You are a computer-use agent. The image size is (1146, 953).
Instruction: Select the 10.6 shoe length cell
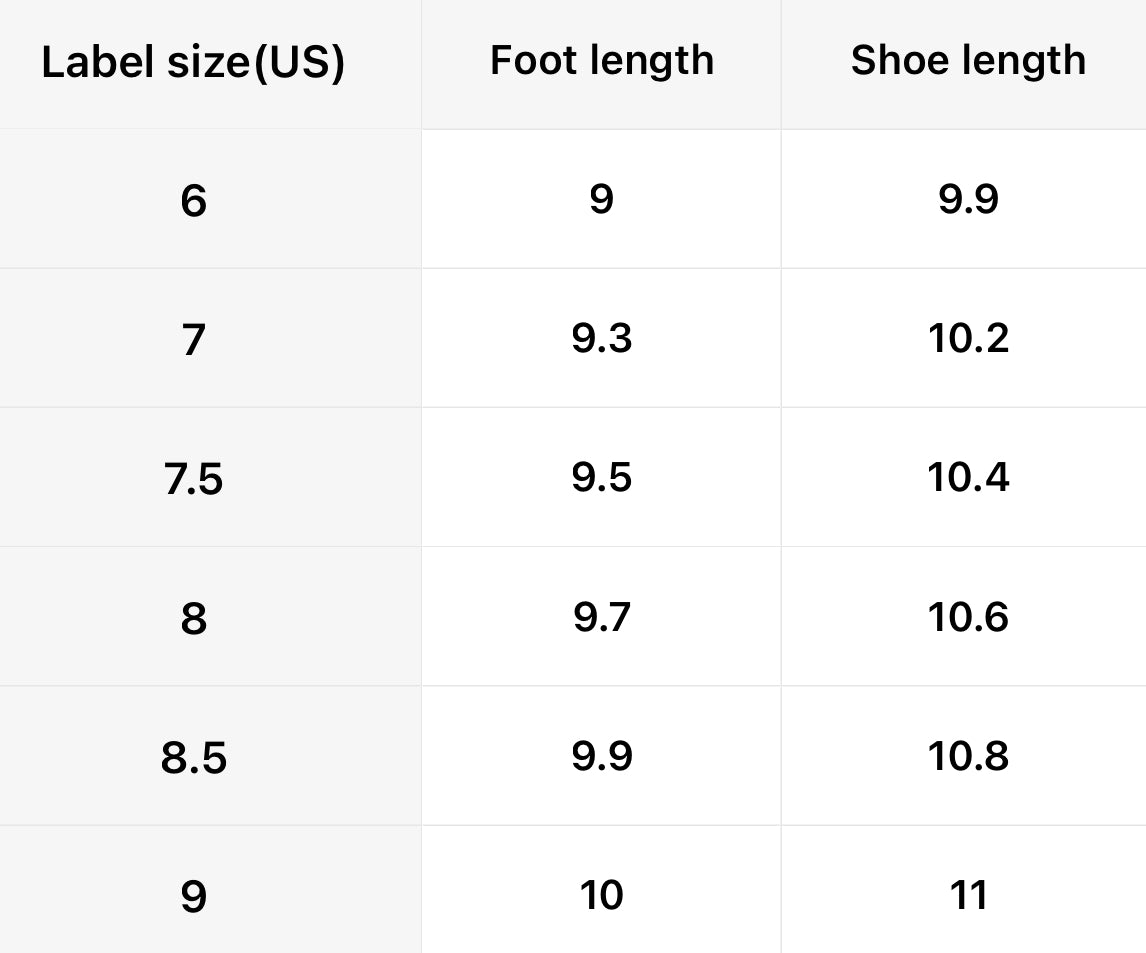(x=968, y=616)
